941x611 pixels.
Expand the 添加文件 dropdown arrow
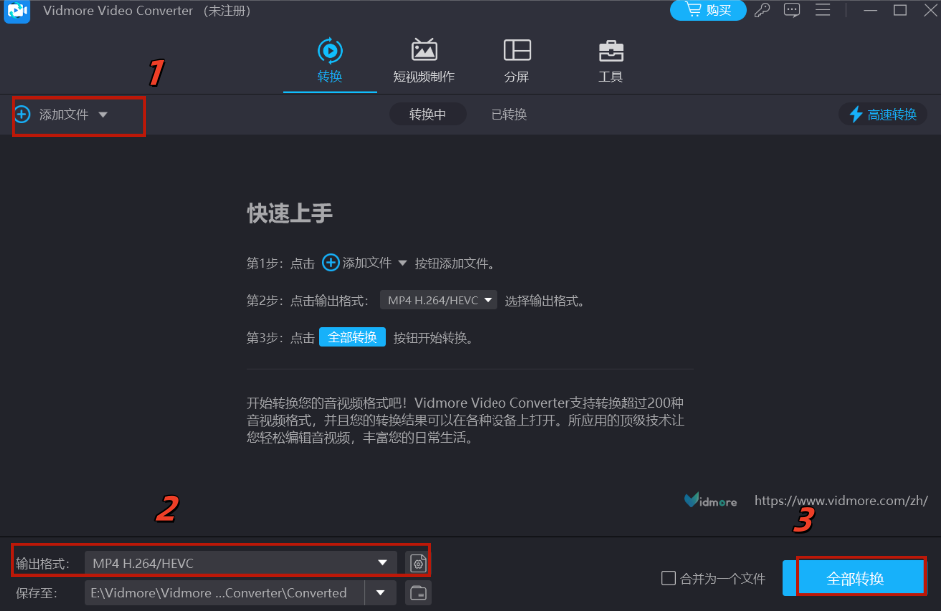pyautogui.click(x=100, y=114)
